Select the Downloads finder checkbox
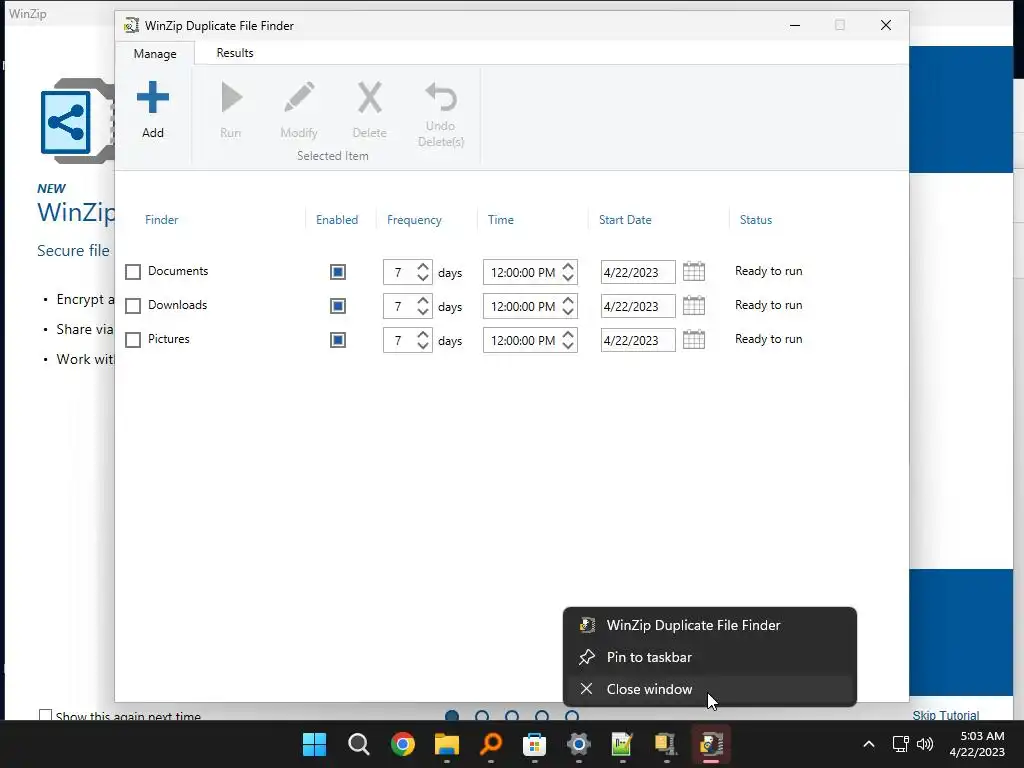 coord(133,306)
